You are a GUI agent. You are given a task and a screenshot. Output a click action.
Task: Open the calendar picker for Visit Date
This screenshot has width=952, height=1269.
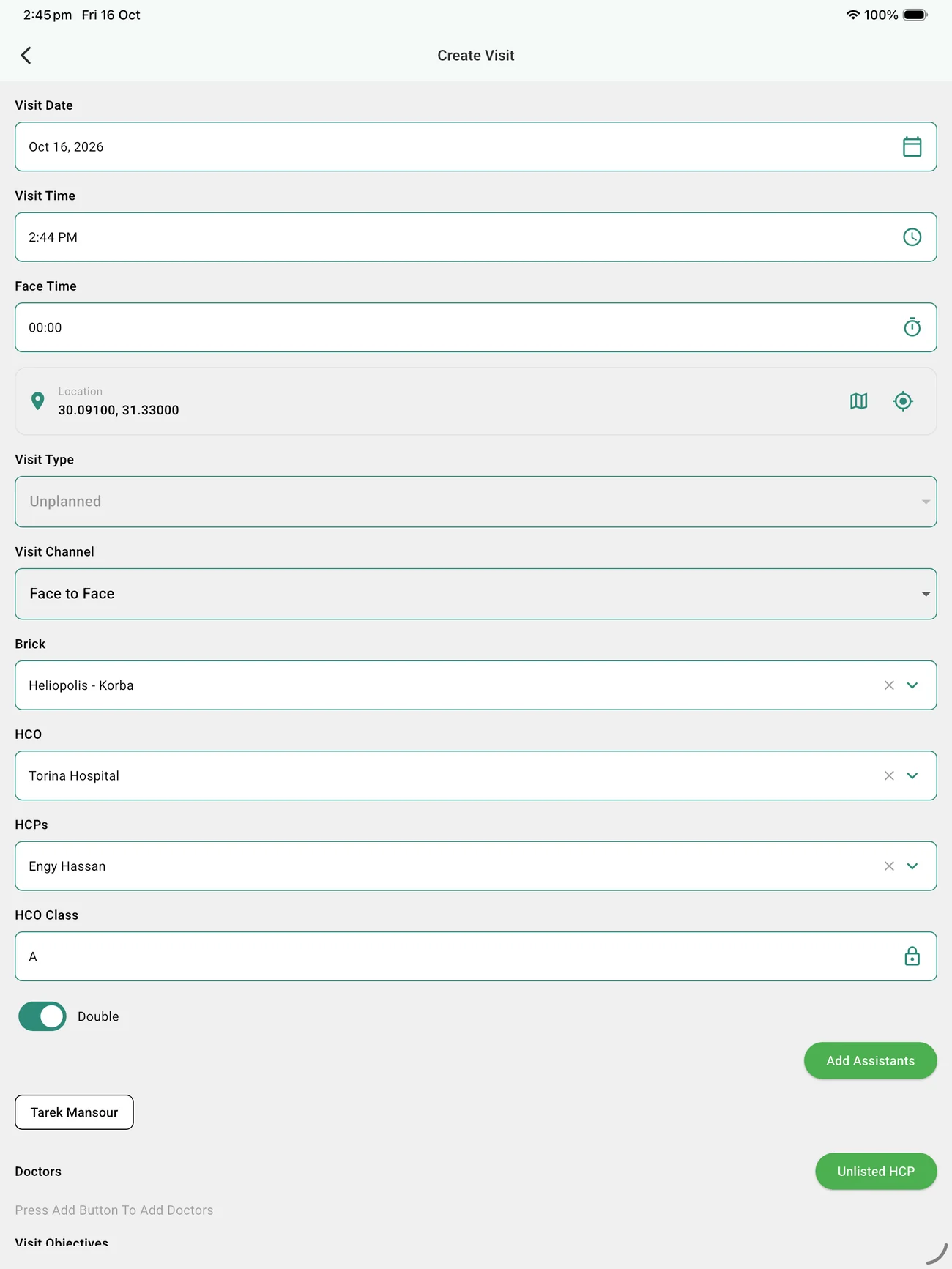click(912, 146)
